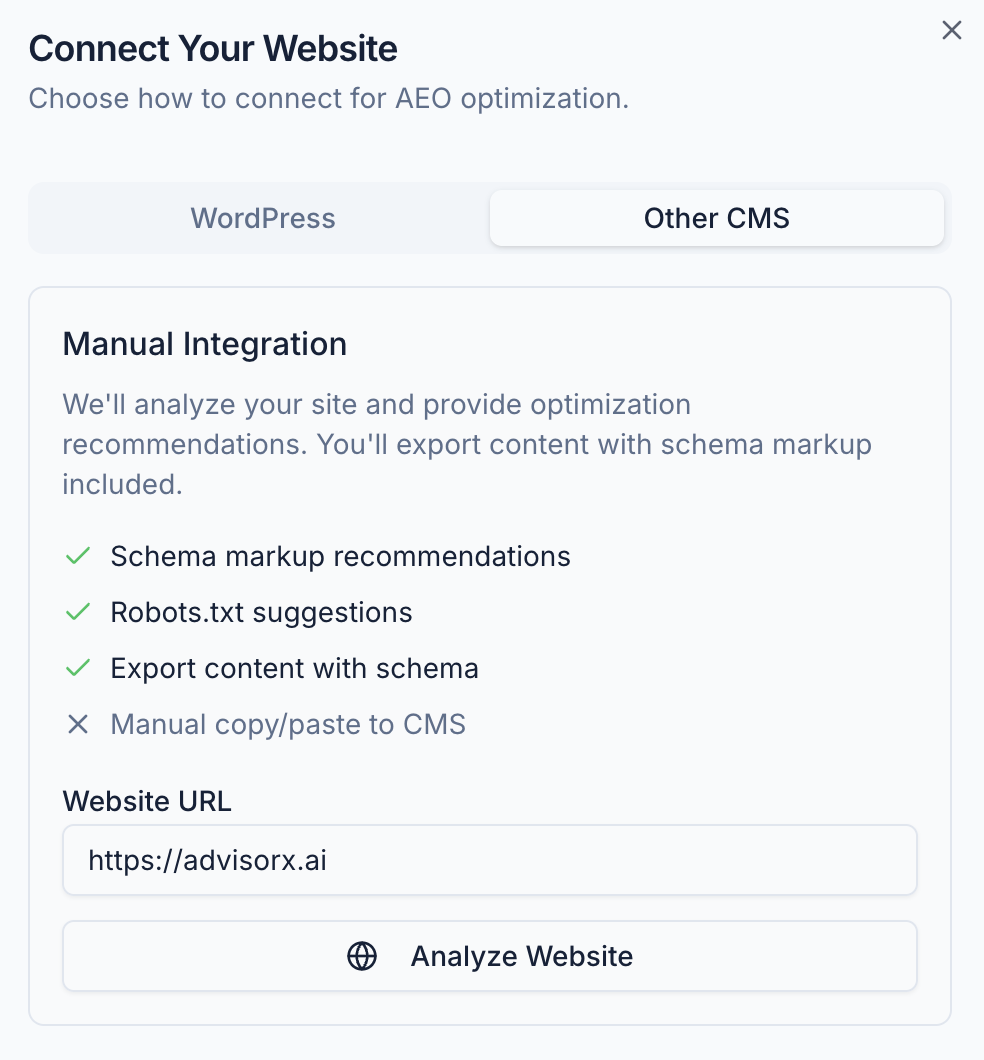Switch to the WordPress tab
984x1060 pixels.
point(262,218)
